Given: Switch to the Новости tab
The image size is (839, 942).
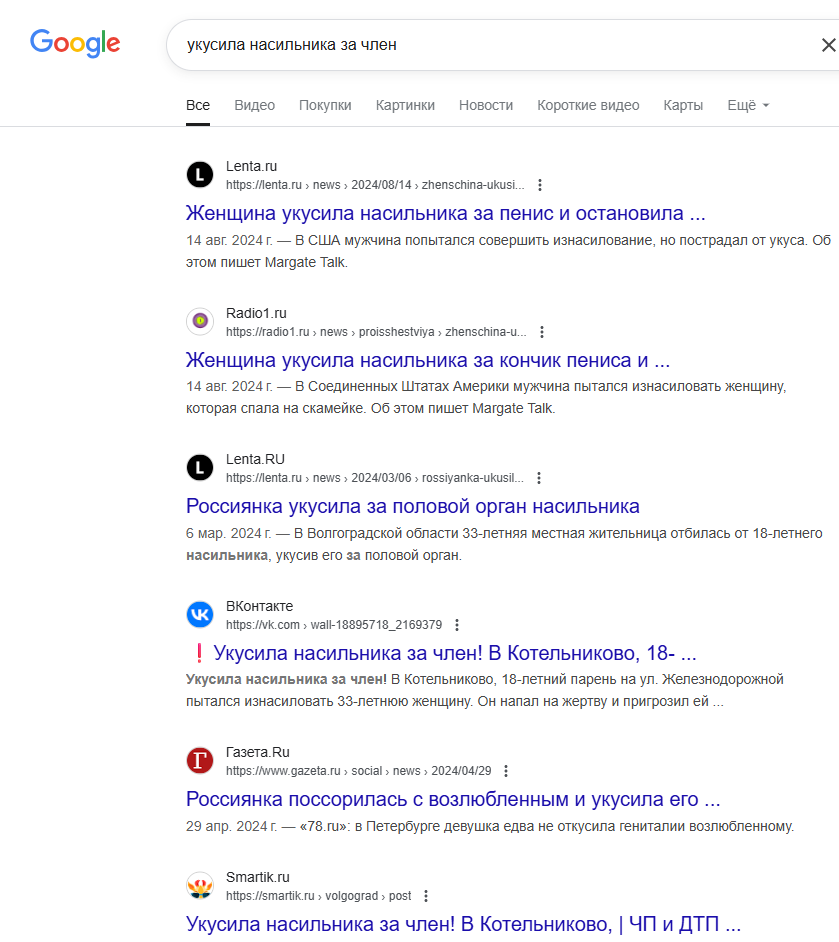Looking at the screenshot, I should coord(486,105).
